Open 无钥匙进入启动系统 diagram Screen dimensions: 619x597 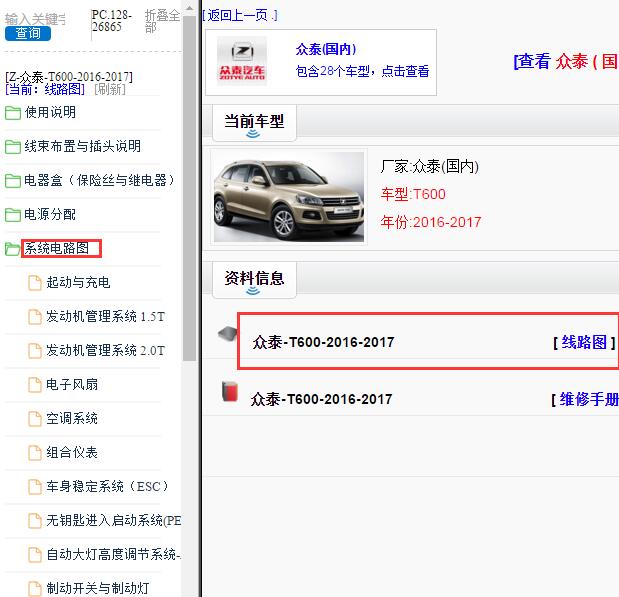point(114,520)
